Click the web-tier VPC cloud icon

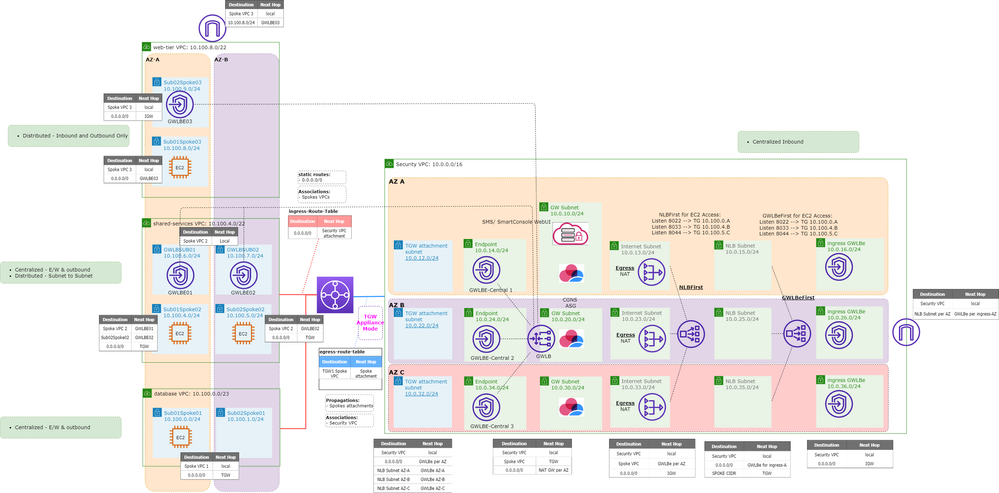coord(147,47)
